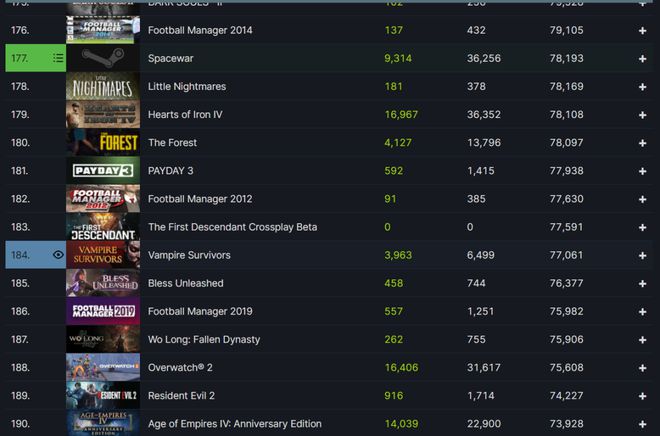Expand The Forest row with plus
This screenshot has width=660, height=436.
coord(642,143)
